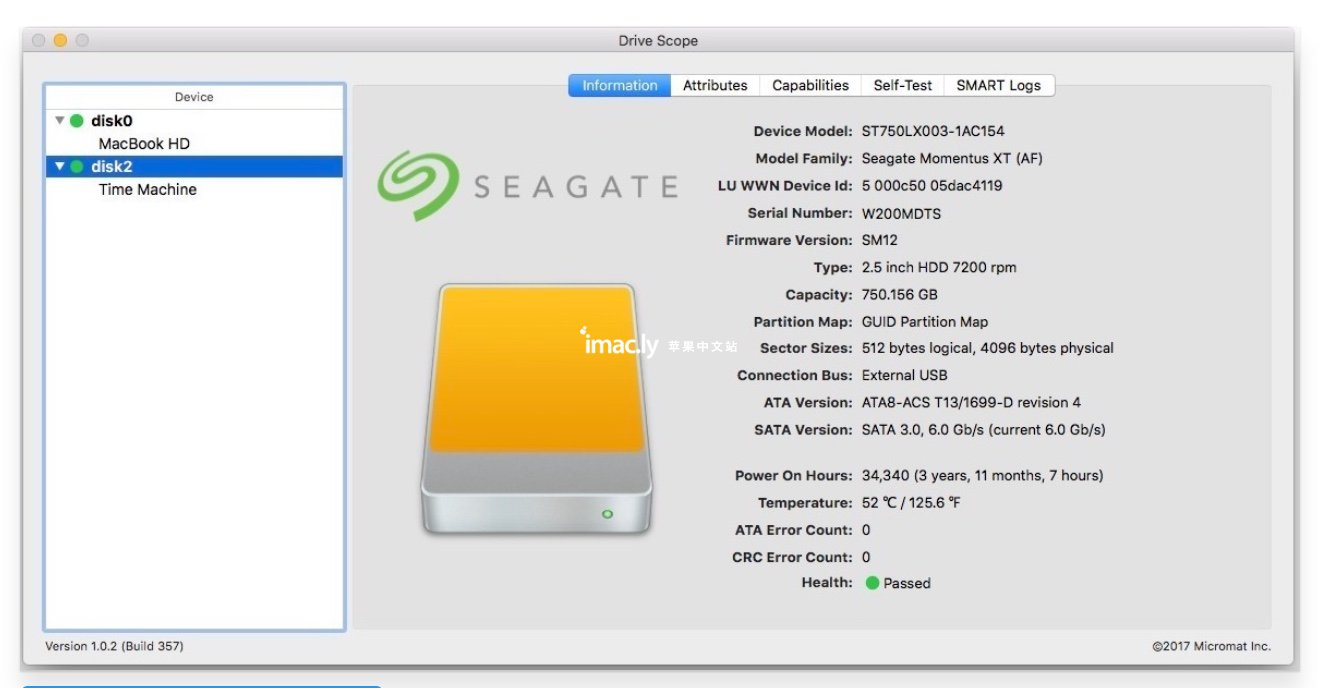Close the Drive Scope window

(x=39, y=40)
